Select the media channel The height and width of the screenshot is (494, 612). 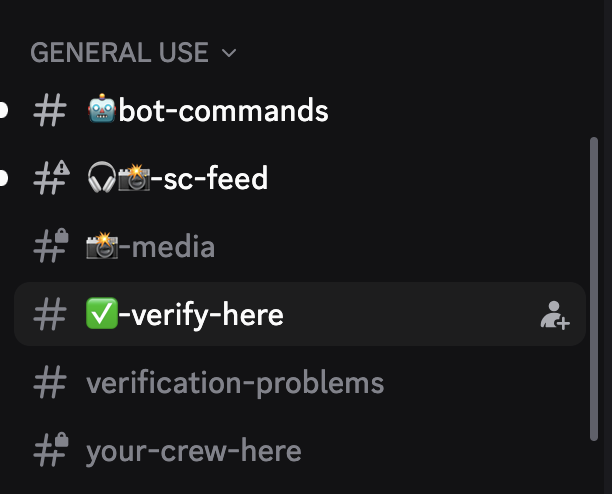pyautogui.click(x=166, y=247)
